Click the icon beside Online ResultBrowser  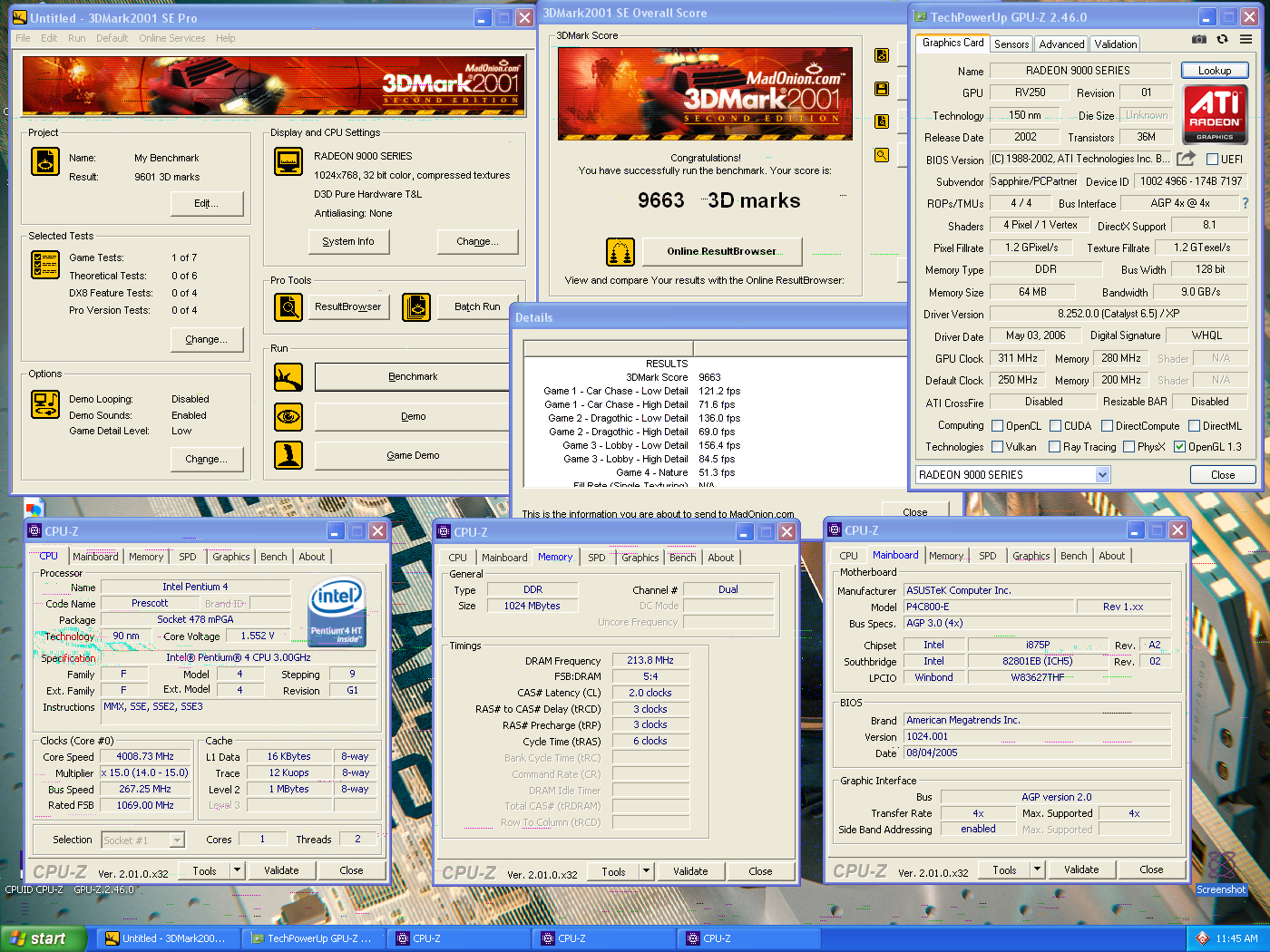620,251
